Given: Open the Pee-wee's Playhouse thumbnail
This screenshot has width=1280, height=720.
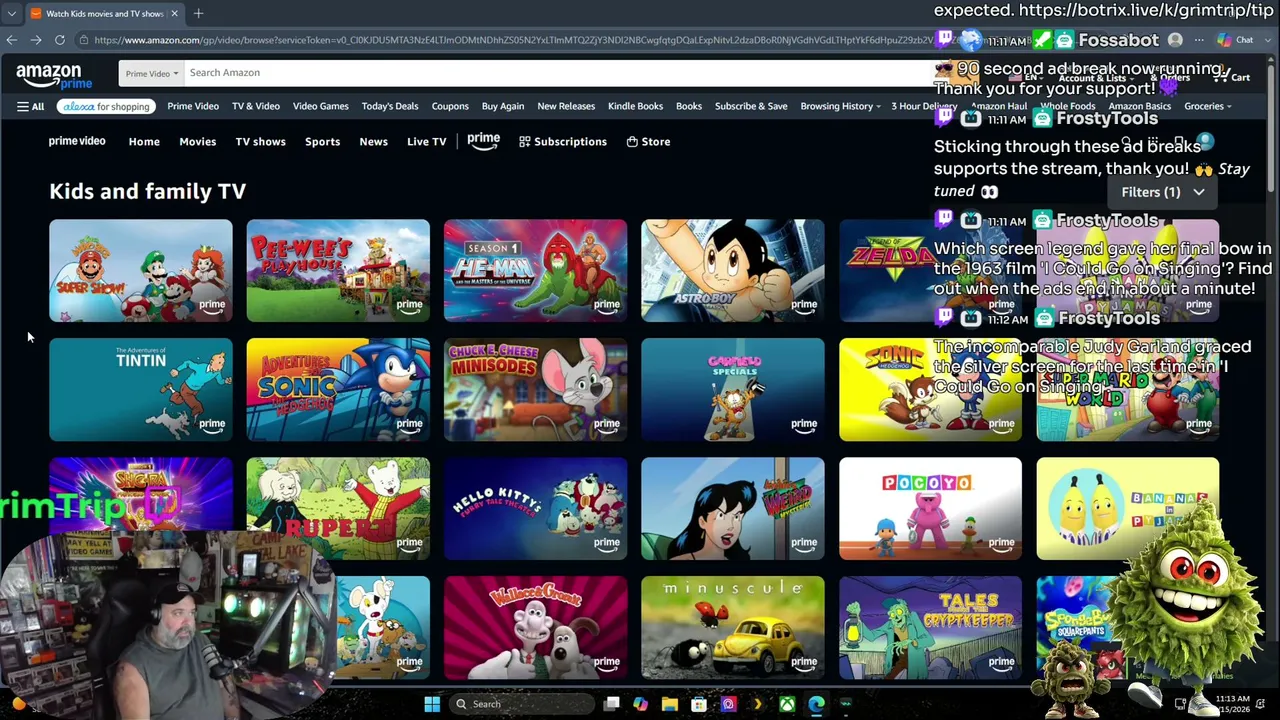Looking at the screenshot, I should coord(338,271).
